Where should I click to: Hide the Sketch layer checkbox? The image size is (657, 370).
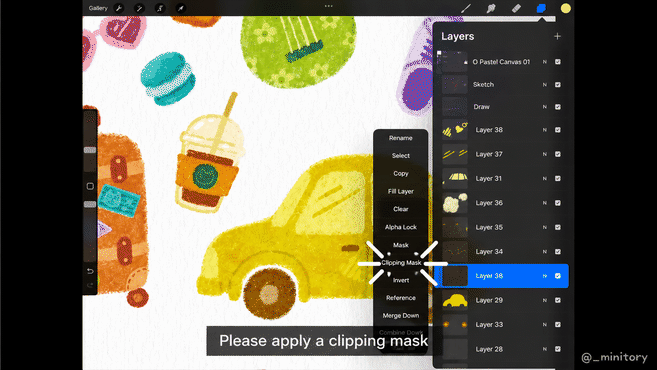[x=558, y=85]
